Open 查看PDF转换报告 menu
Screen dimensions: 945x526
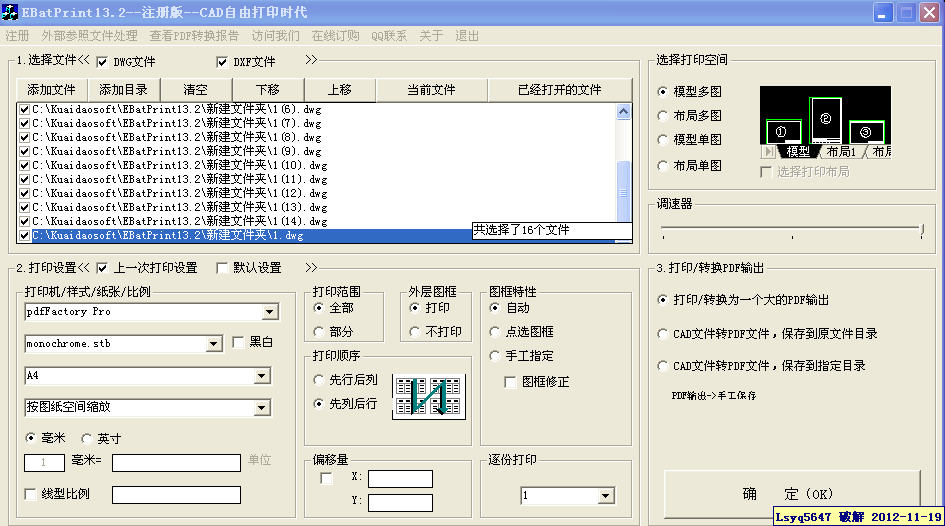[194, 36]
